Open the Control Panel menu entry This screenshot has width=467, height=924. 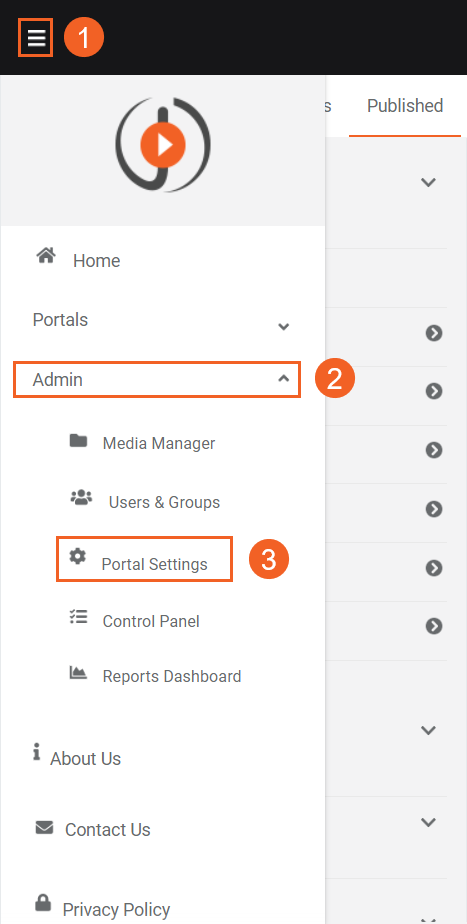point(151,621)
